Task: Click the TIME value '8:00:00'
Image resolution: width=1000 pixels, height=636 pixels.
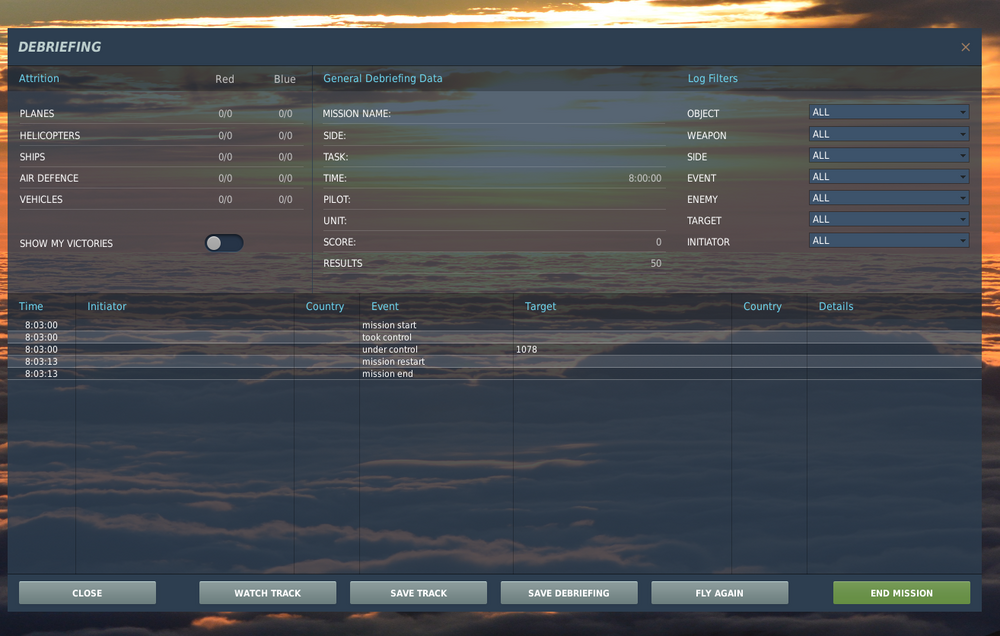Action: (644, 178)
